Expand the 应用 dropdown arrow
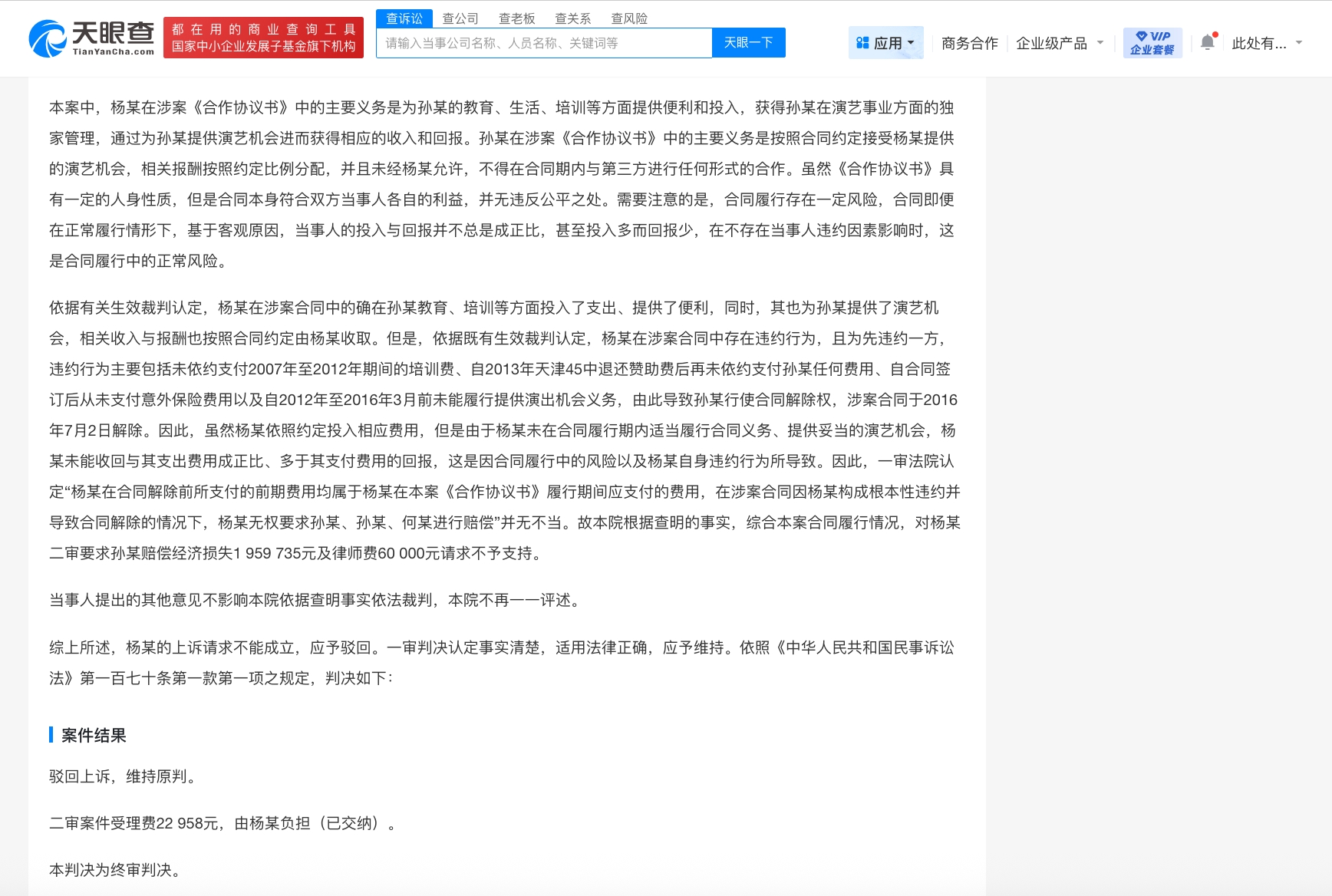1332x896 pixels. (x=912, y=43)
